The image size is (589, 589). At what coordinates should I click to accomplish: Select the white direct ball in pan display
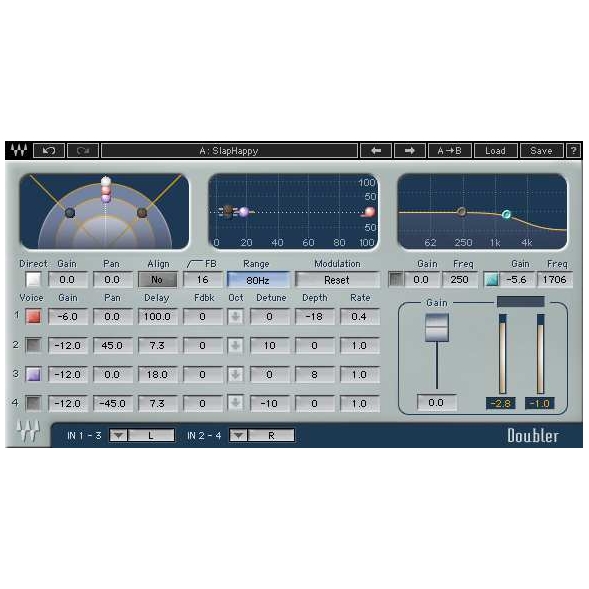[x=106, y=181]
